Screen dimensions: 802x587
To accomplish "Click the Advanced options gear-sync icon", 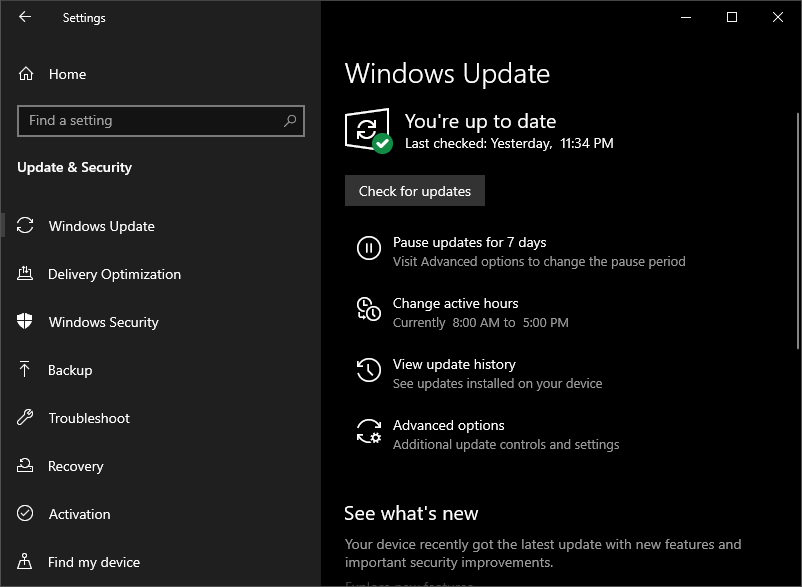I will [x=369, y=431].
